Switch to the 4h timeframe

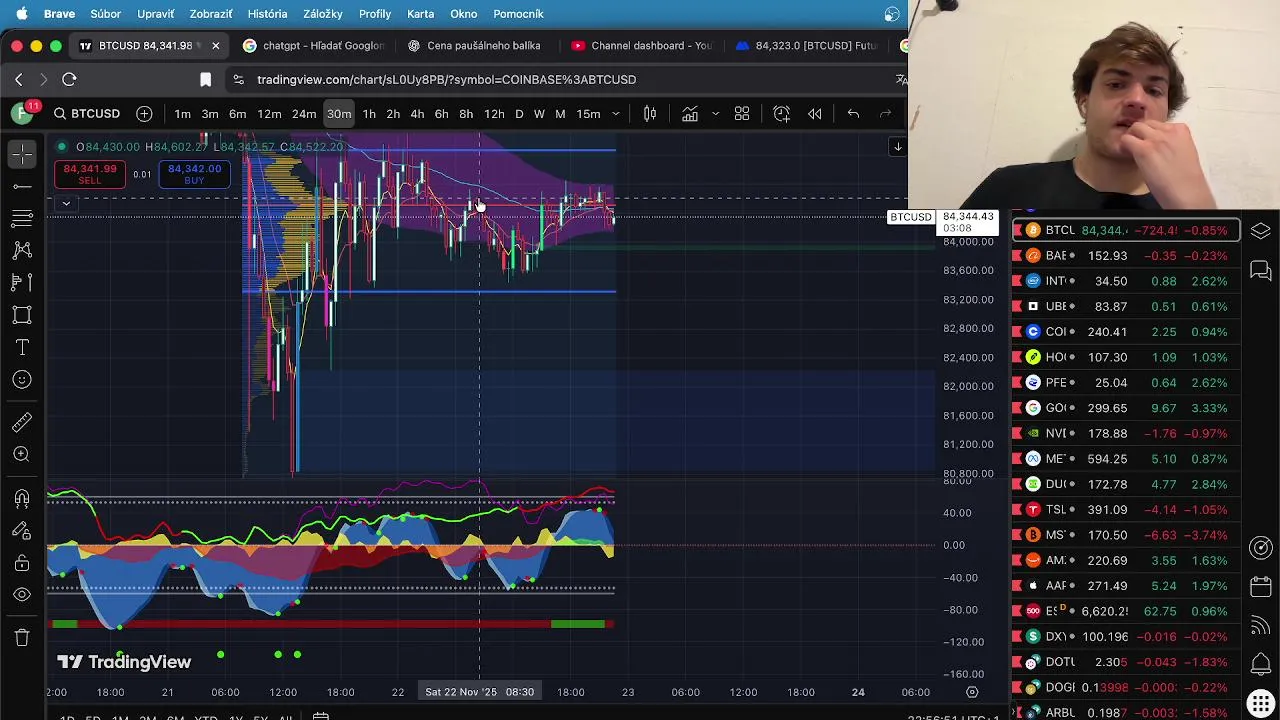click(417, 114)
